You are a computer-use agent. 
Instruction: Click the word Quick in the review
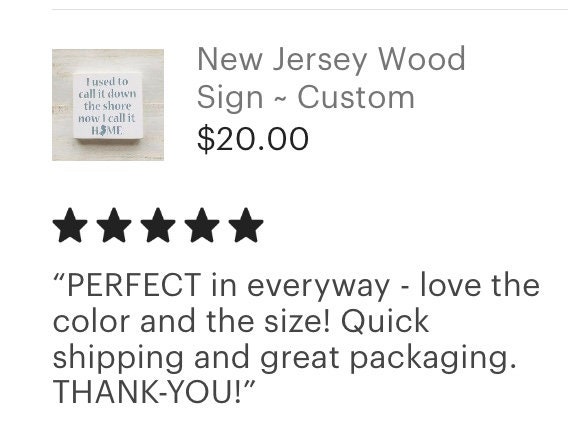tap(385, 321)
